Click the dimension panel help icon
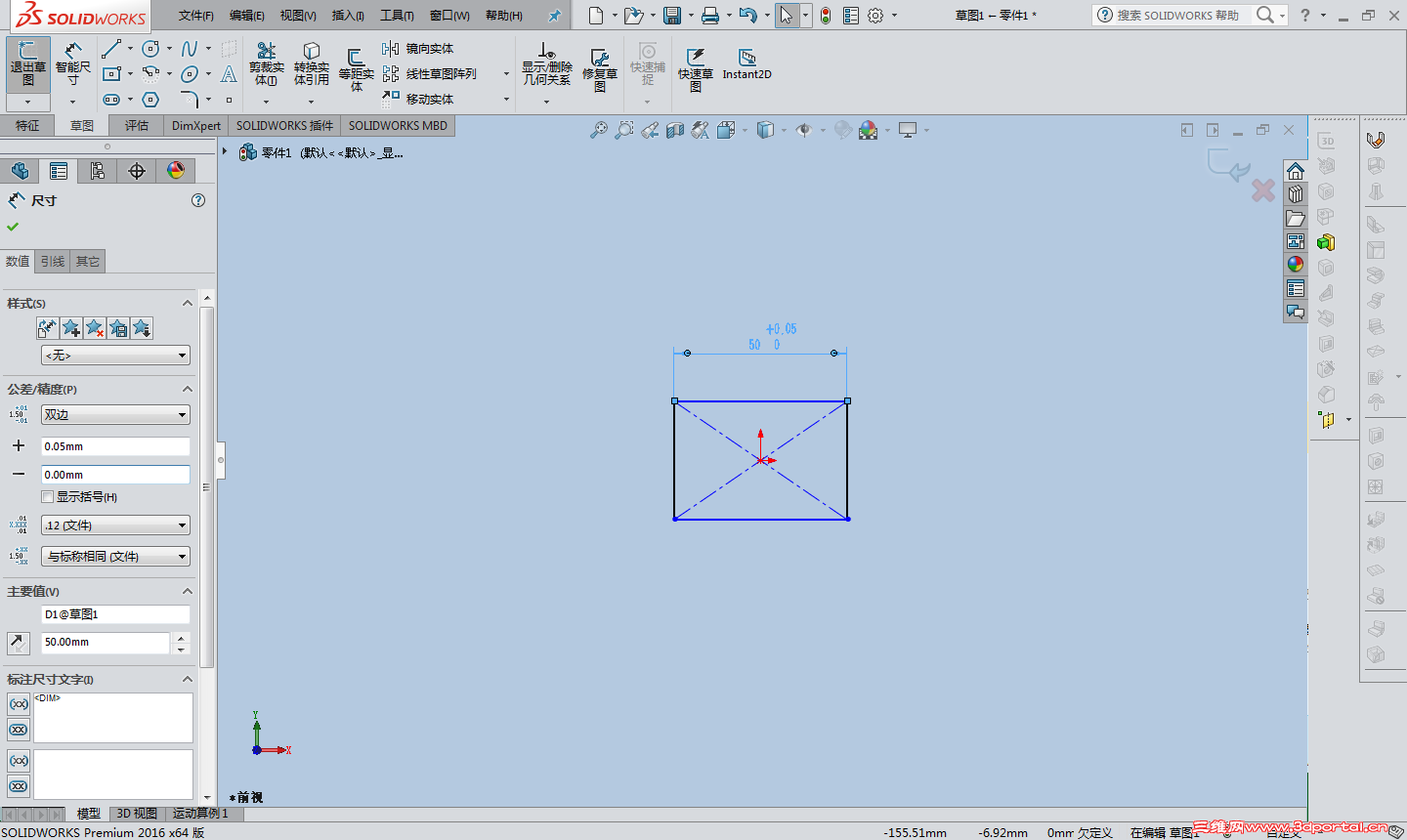The image size is (1407, 840). click(198, 200)
